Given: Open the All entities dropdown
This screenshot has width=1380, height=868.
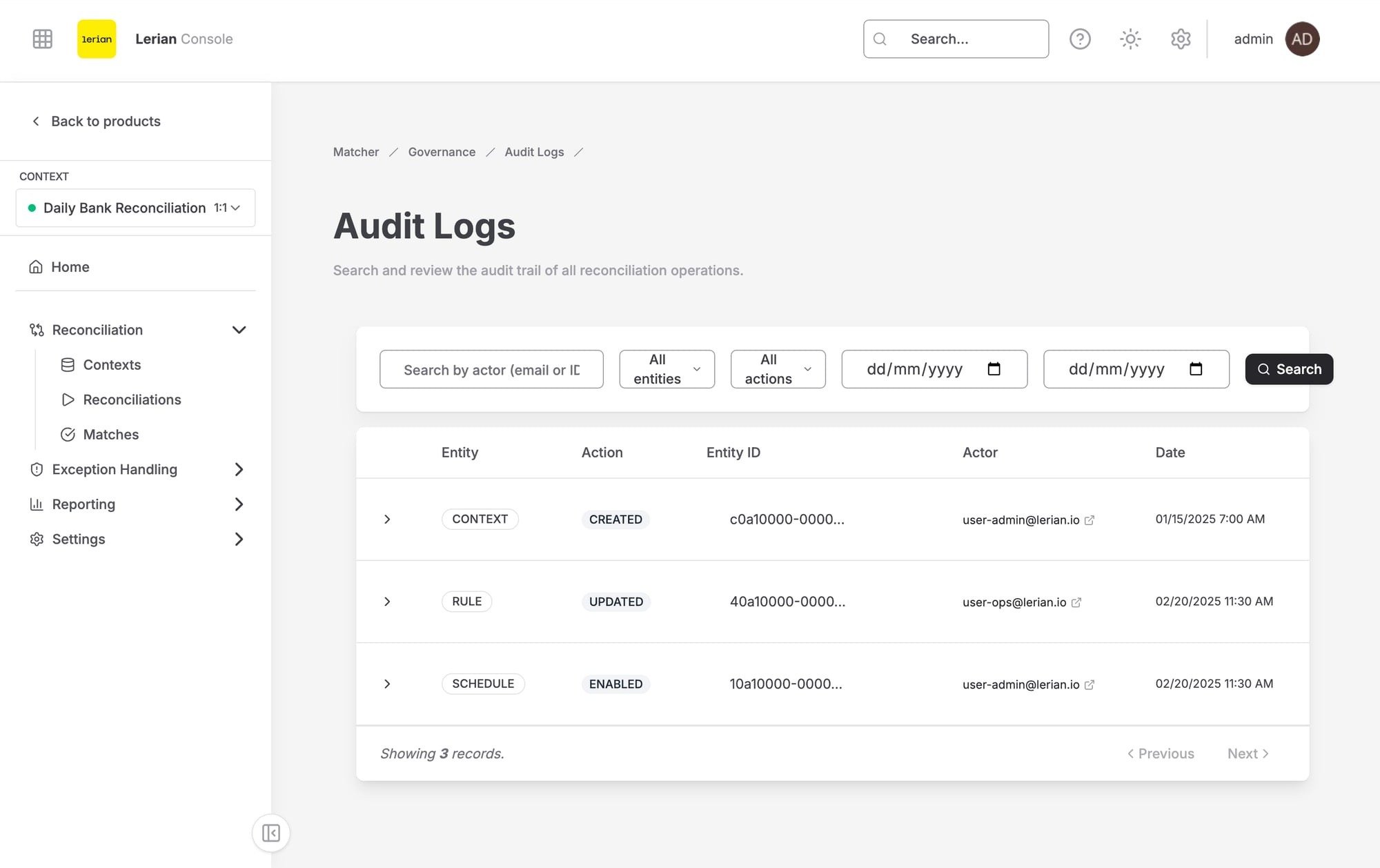Looking at the screenshot, I should point(667,369).
